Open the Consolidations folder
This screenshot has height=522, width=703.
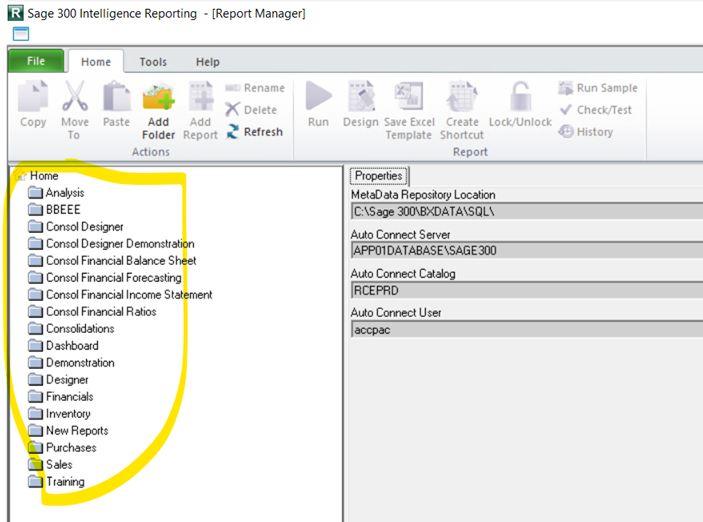tap(71, 329)
